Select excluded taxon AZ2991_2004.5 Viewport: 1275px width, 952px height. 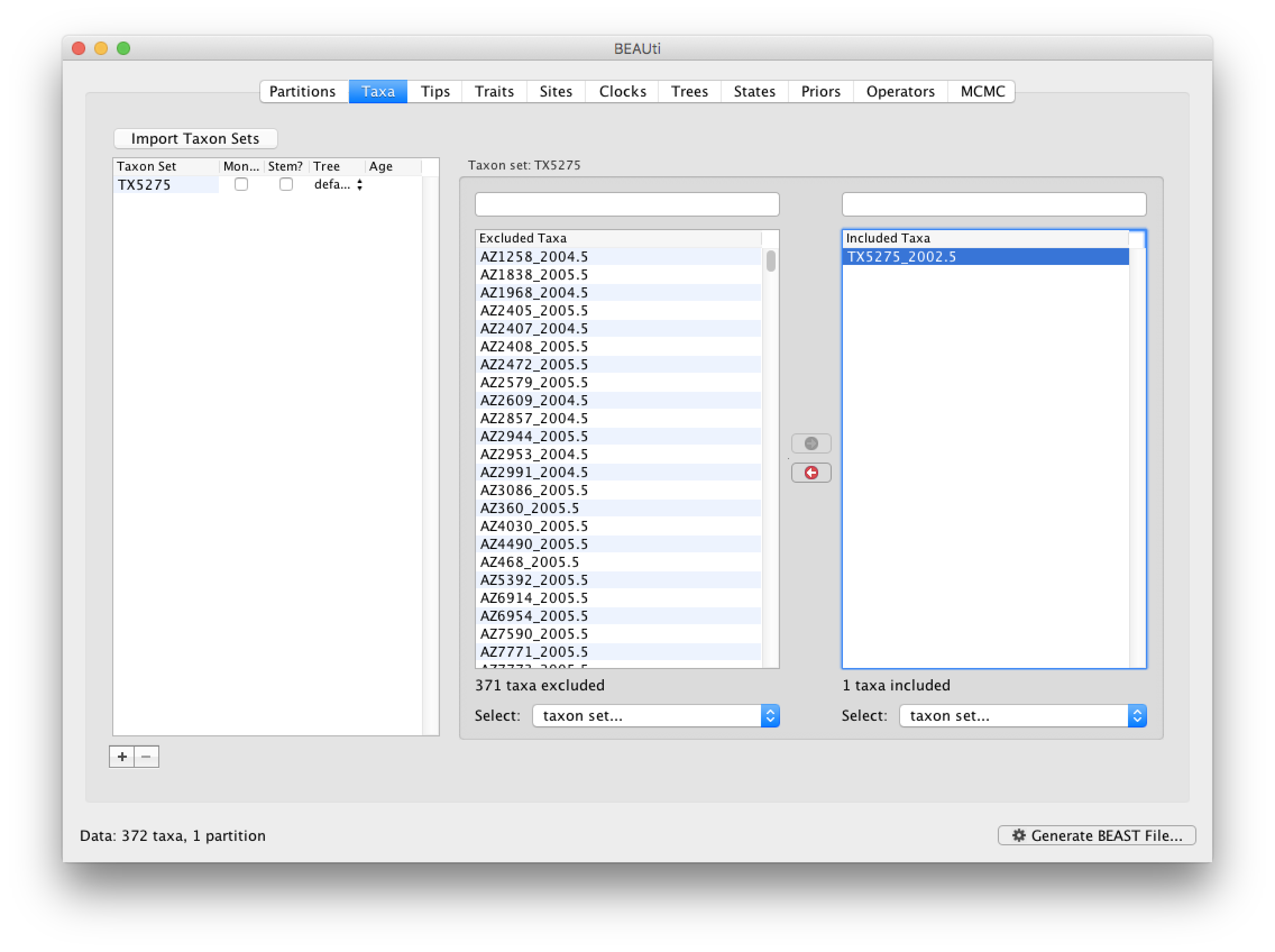pos(619,472)
